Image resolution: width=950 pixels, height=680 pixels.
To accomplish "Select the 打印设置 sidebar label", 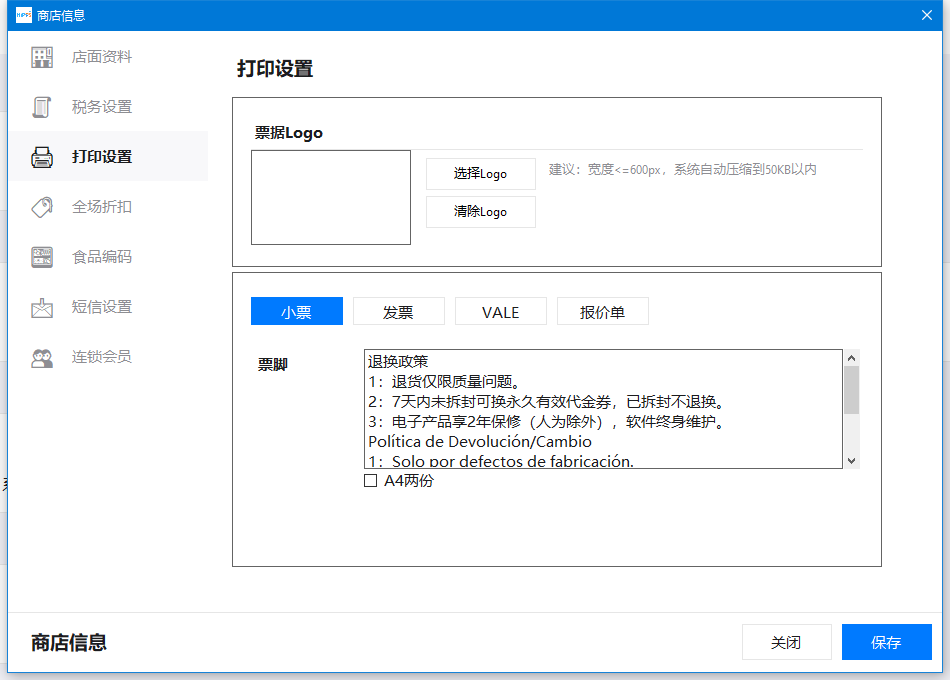I will pos(102,157).
